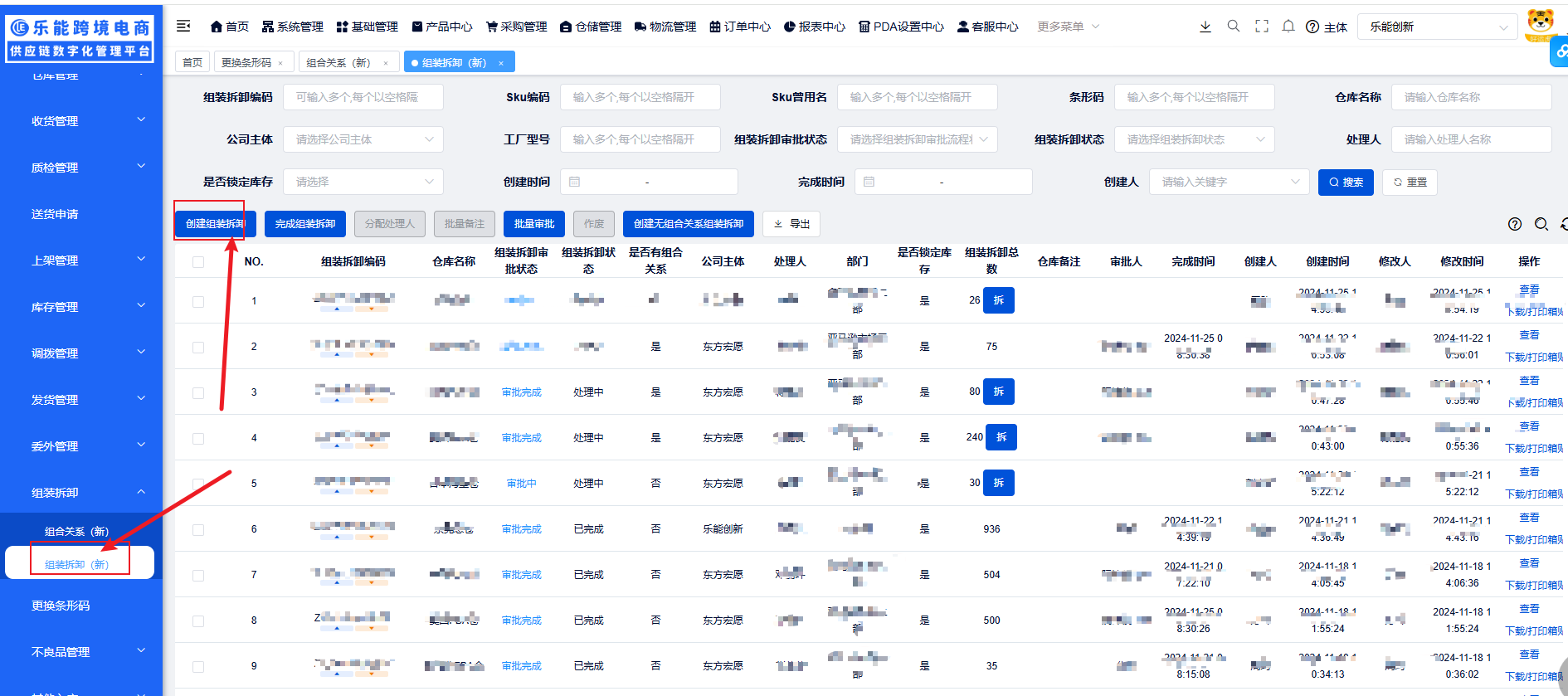Toggle the select-all checkbox in the table header

click(x=198, y=262)
